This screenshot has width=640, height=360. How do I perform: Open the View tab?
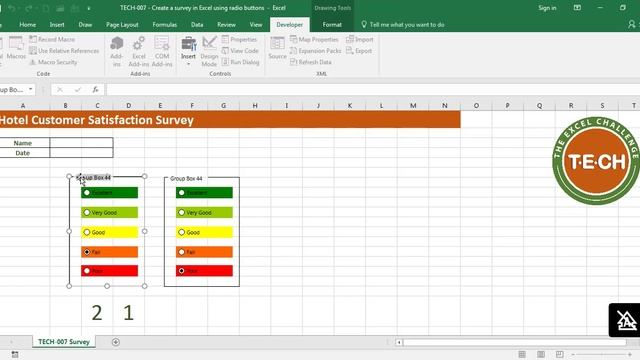(256, 24)
